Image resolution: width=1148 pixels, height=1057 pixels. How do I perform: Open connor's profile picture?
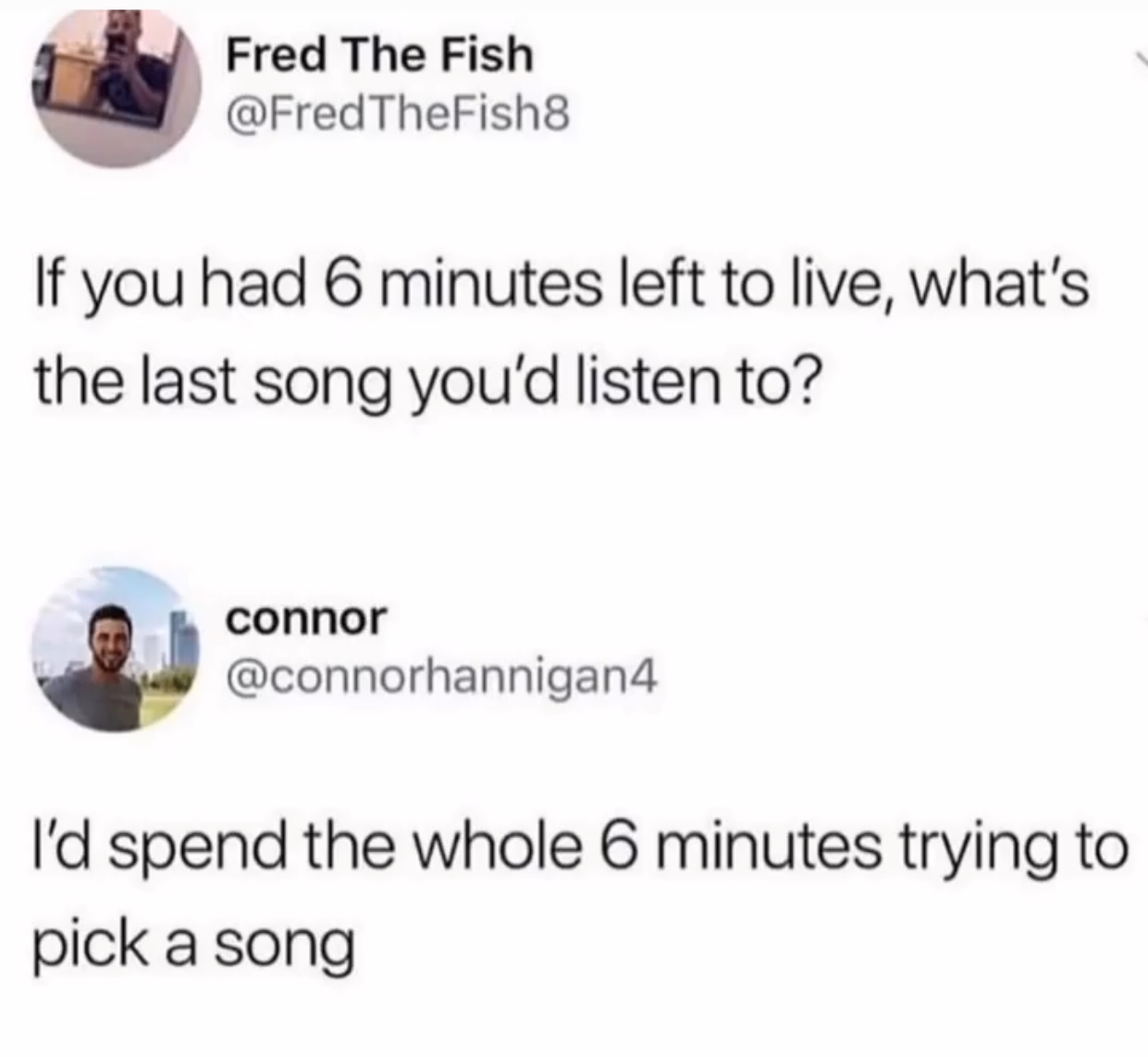tap(117, 649)
